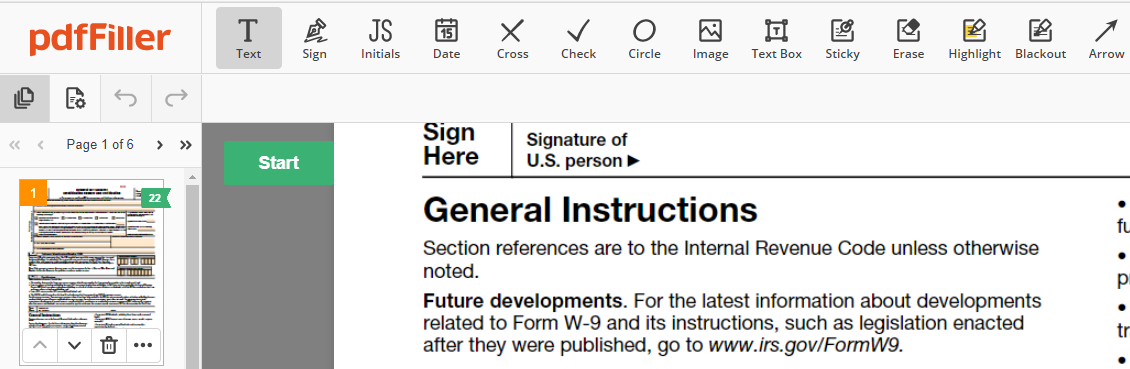Click the green Start button
1130x369 pixels.
coord(279,163)
